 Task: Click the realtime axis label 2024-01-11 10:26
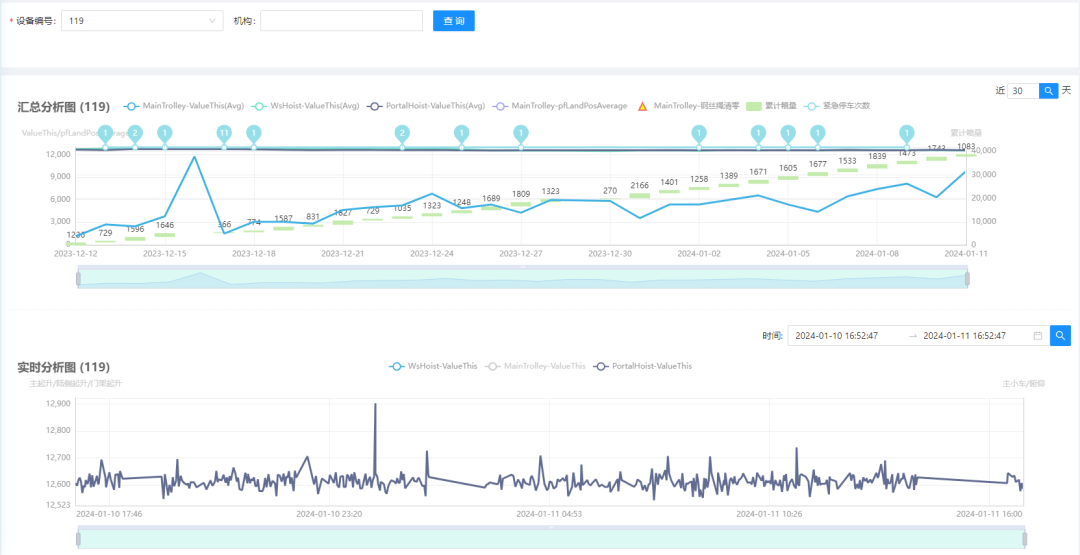(x=769, y=514)
